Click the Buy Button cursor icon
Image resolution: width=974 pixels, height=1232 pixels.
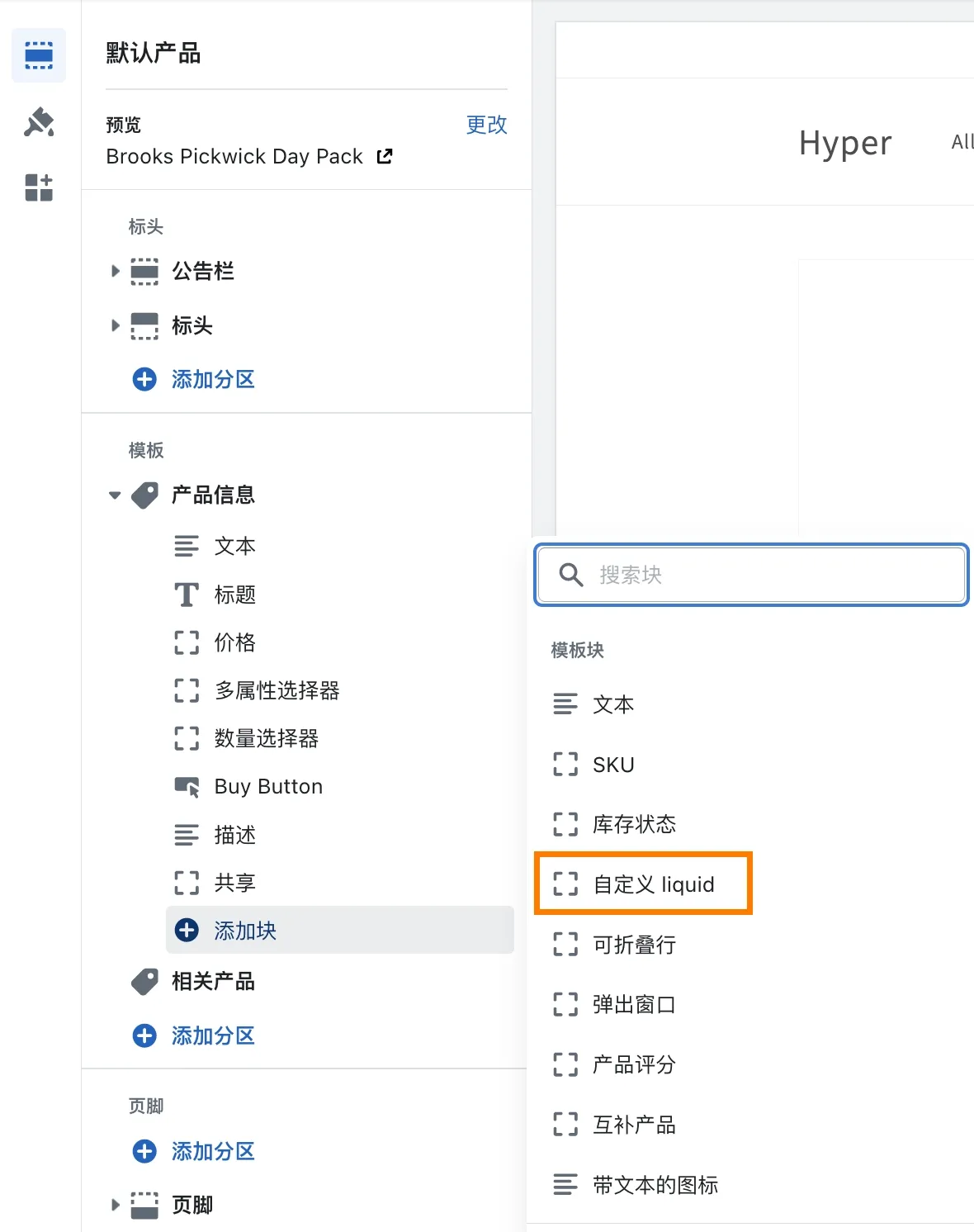pyautogui.click(x=188, y=786)
